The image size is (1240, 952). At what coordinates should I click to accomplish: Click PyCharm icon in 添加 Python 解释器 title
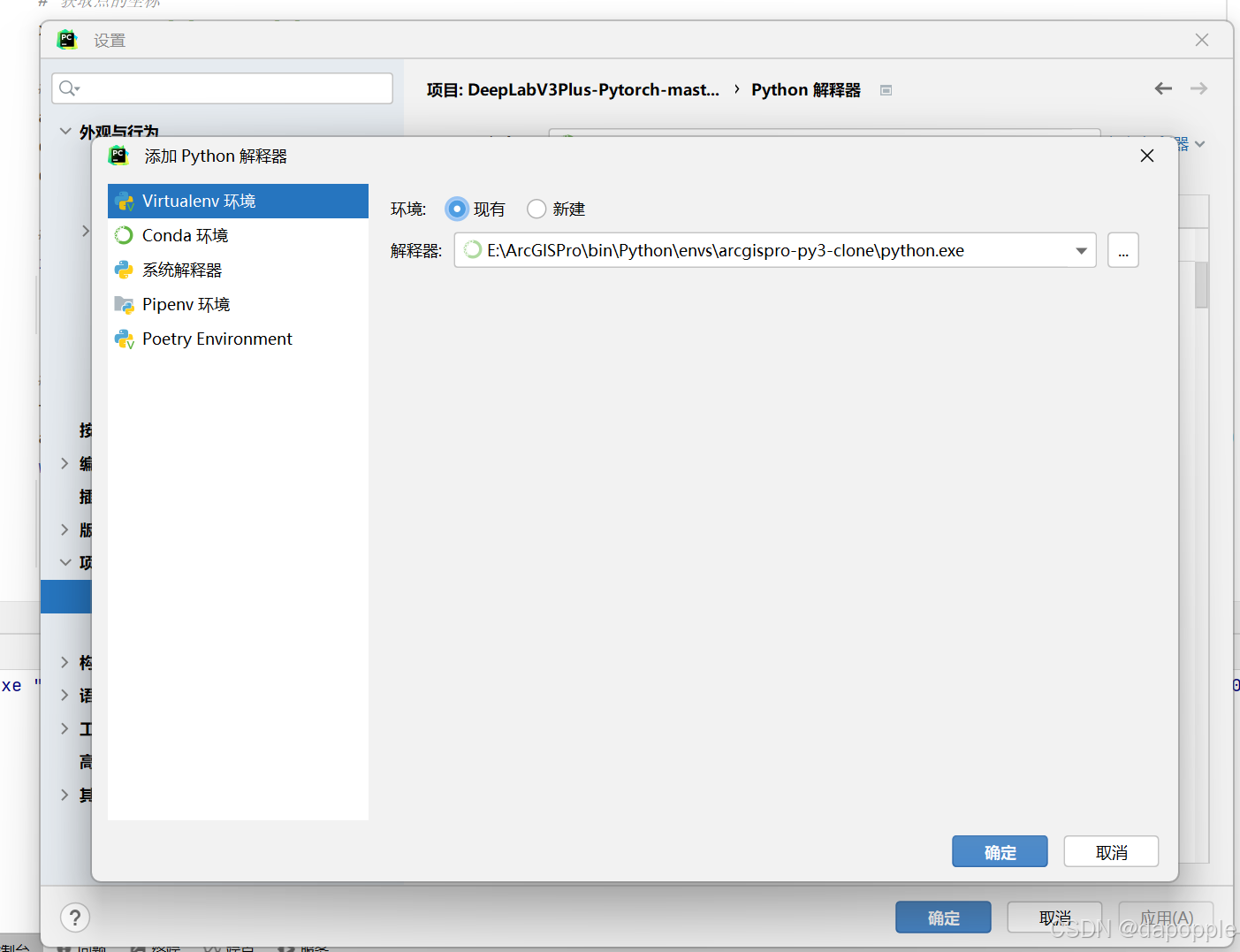tap(118, 156)
